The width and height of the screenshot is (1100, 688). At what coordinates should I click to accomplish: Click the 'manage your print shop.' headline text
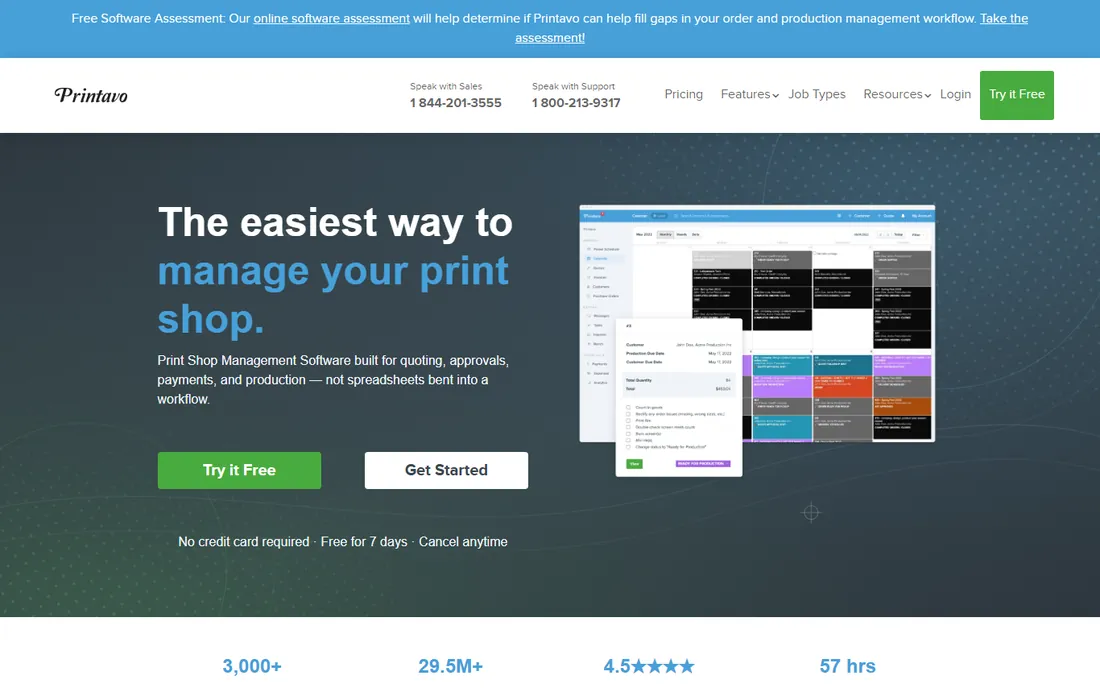point(333,295)
